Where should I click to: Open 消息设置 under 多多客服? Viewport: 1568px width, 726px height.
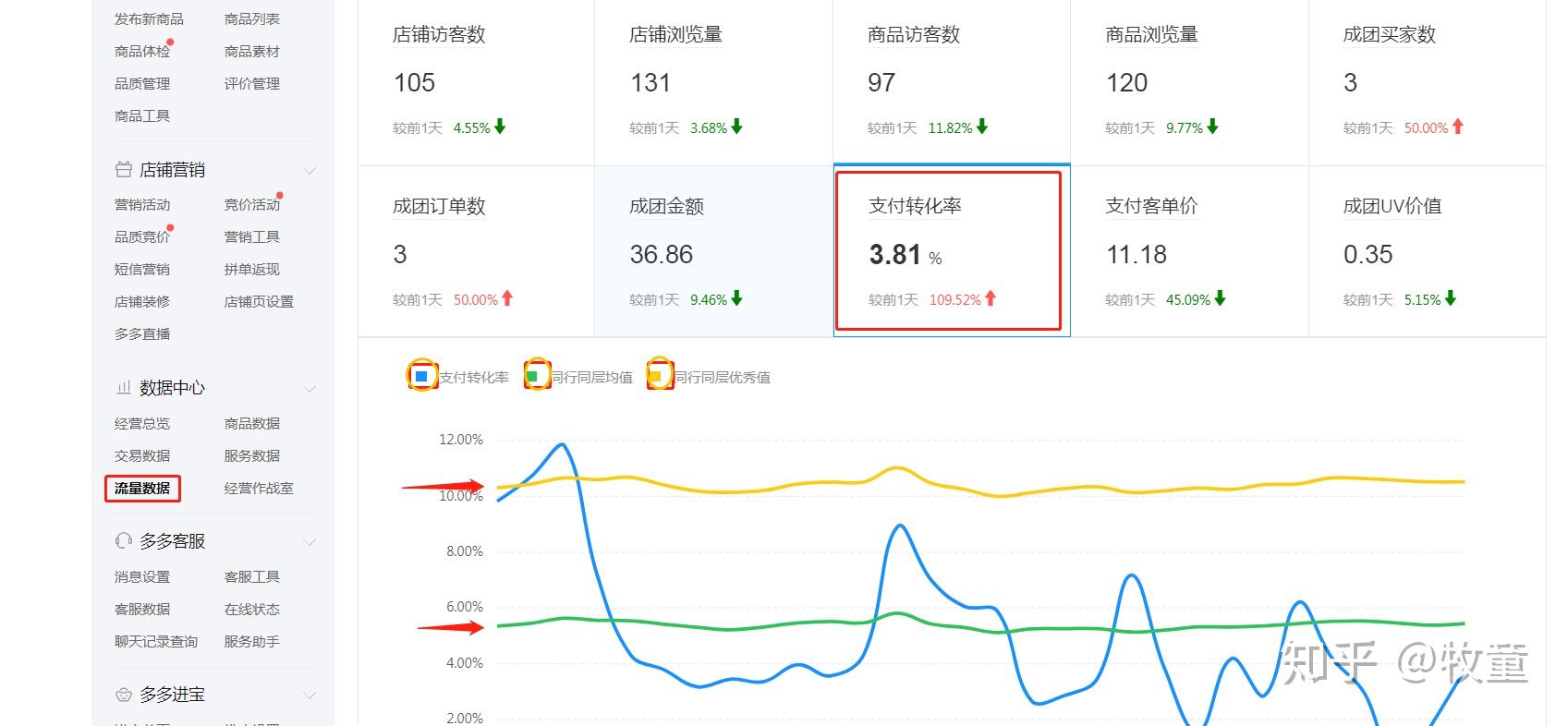(x=142, y=577)
